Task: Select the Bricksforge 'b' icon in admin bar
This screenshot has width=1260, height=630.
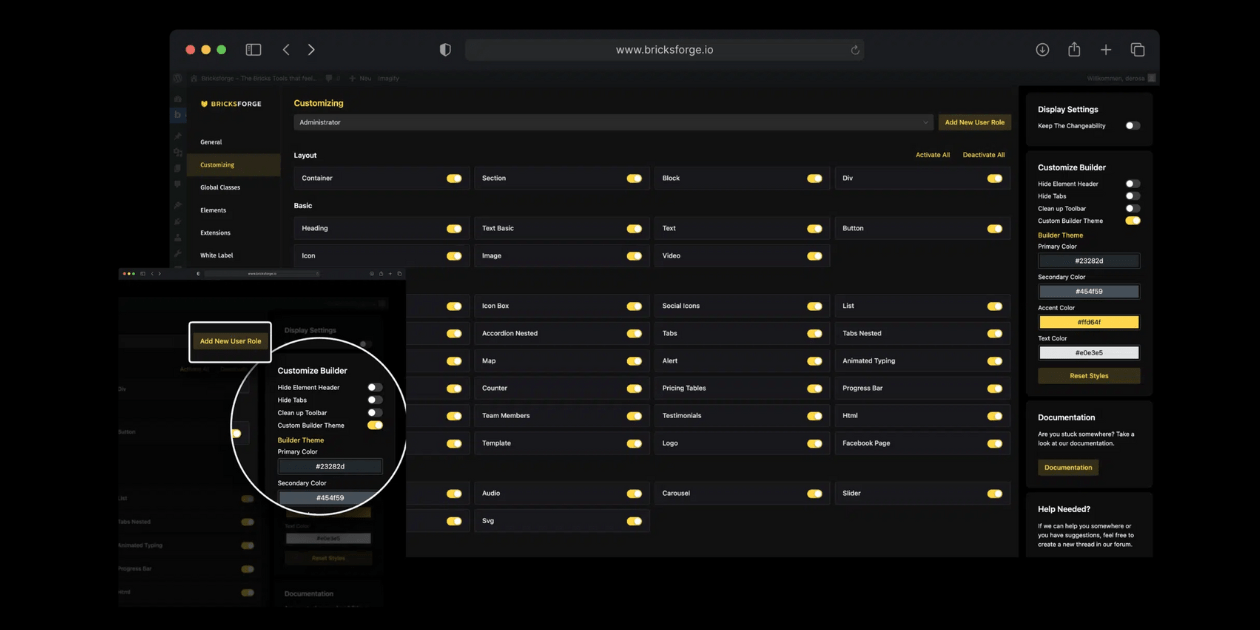Action: coord(178,113)
